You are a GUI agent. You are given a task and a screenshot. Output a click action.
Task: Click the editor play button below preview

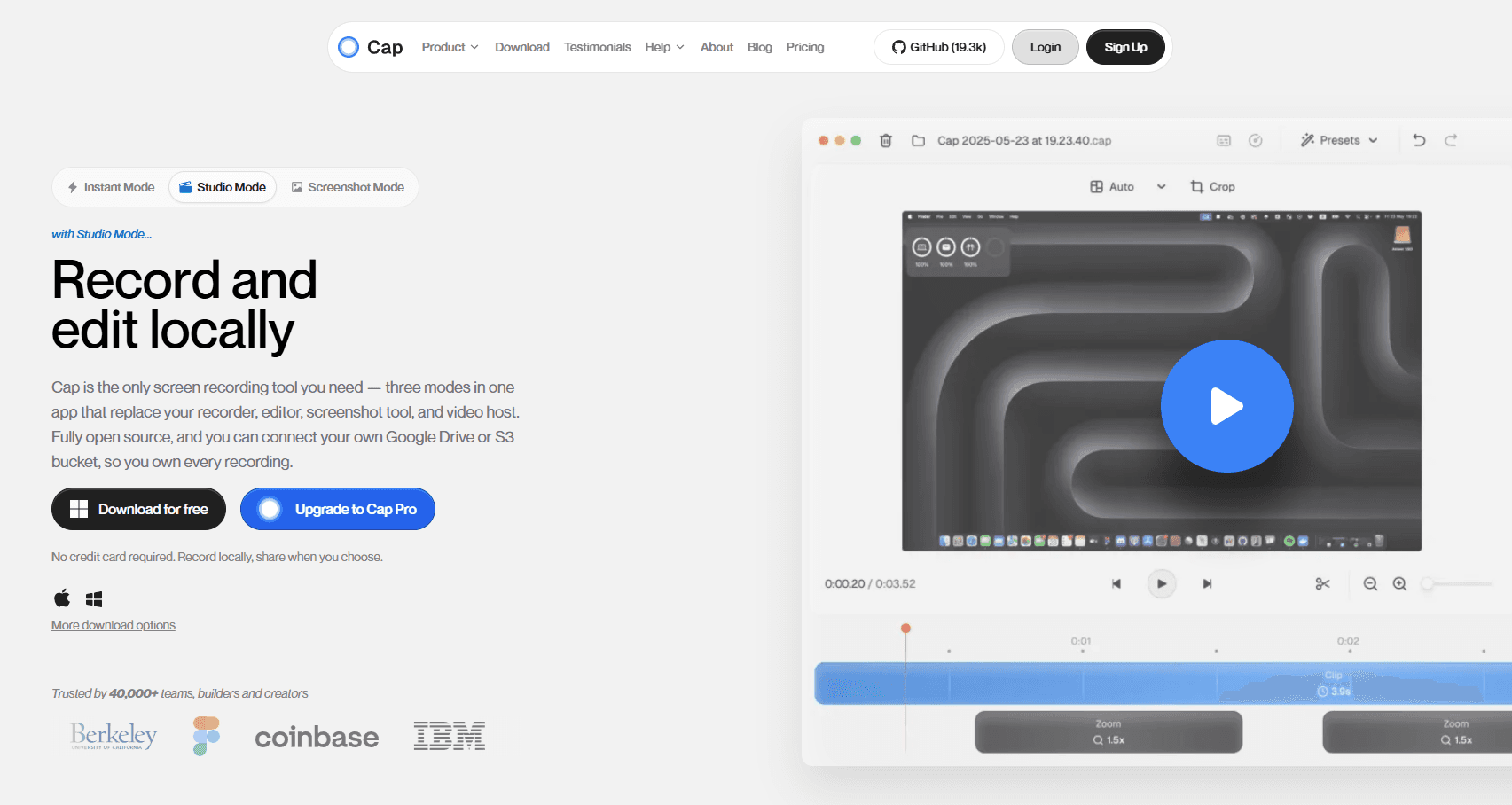(1162, 583)
